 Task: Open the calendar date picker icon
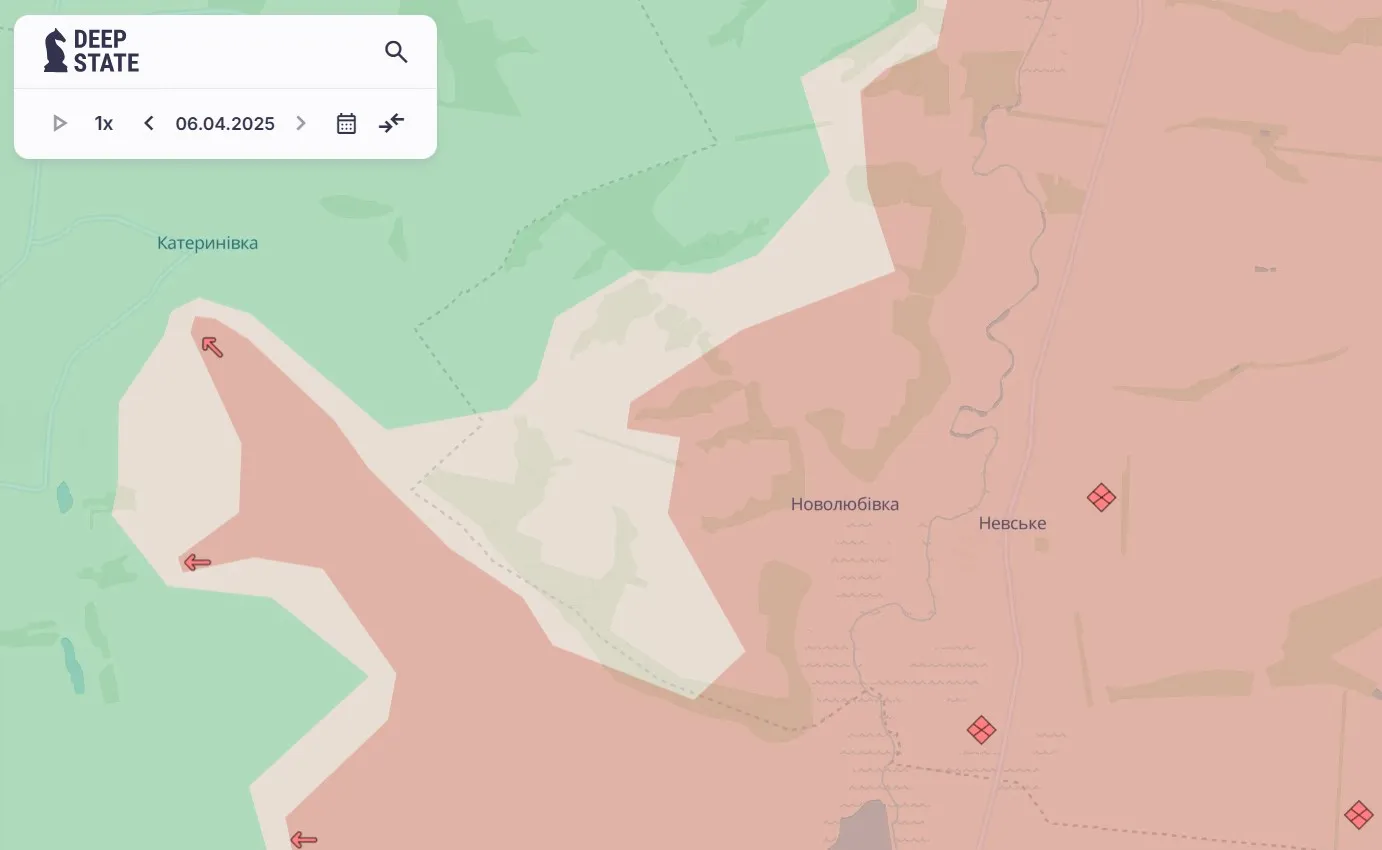[x=346, y=124]
